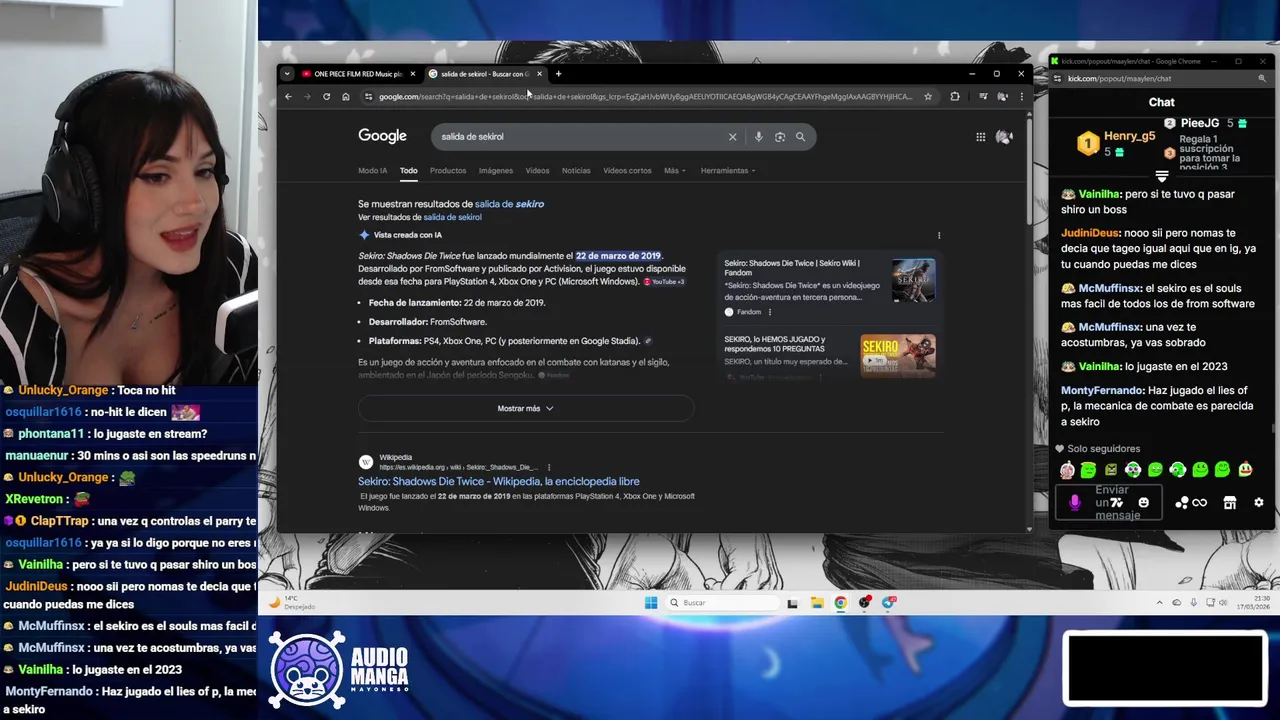Open the tab search dropdown arrow
This screenshot has height=720, width=1280.
[x=287, y=74]
